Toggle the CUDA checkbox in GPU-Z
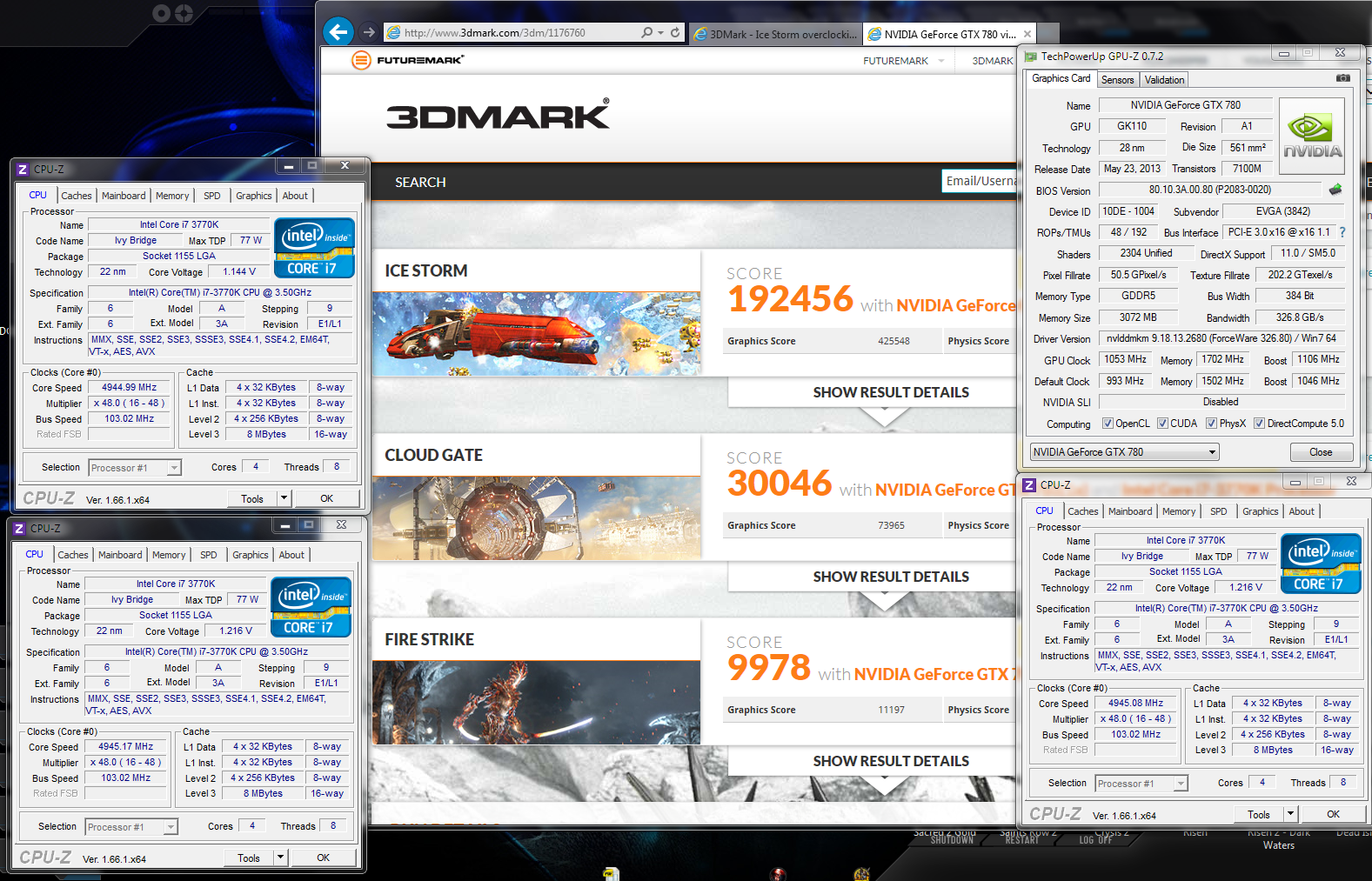 tap(1162, 424)
